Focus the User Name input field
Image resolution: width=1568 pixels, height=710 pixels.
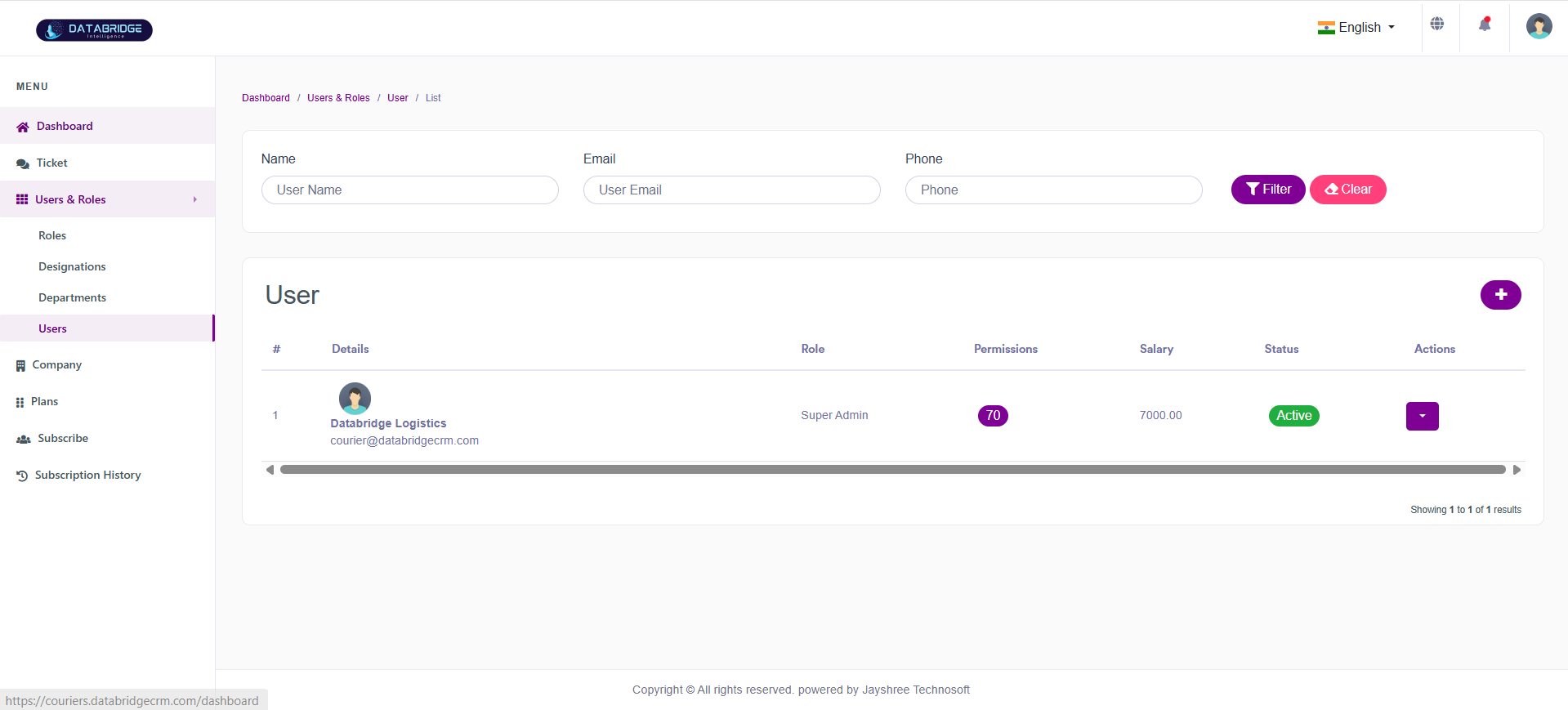pyautogui.click(x=410, y=190)
